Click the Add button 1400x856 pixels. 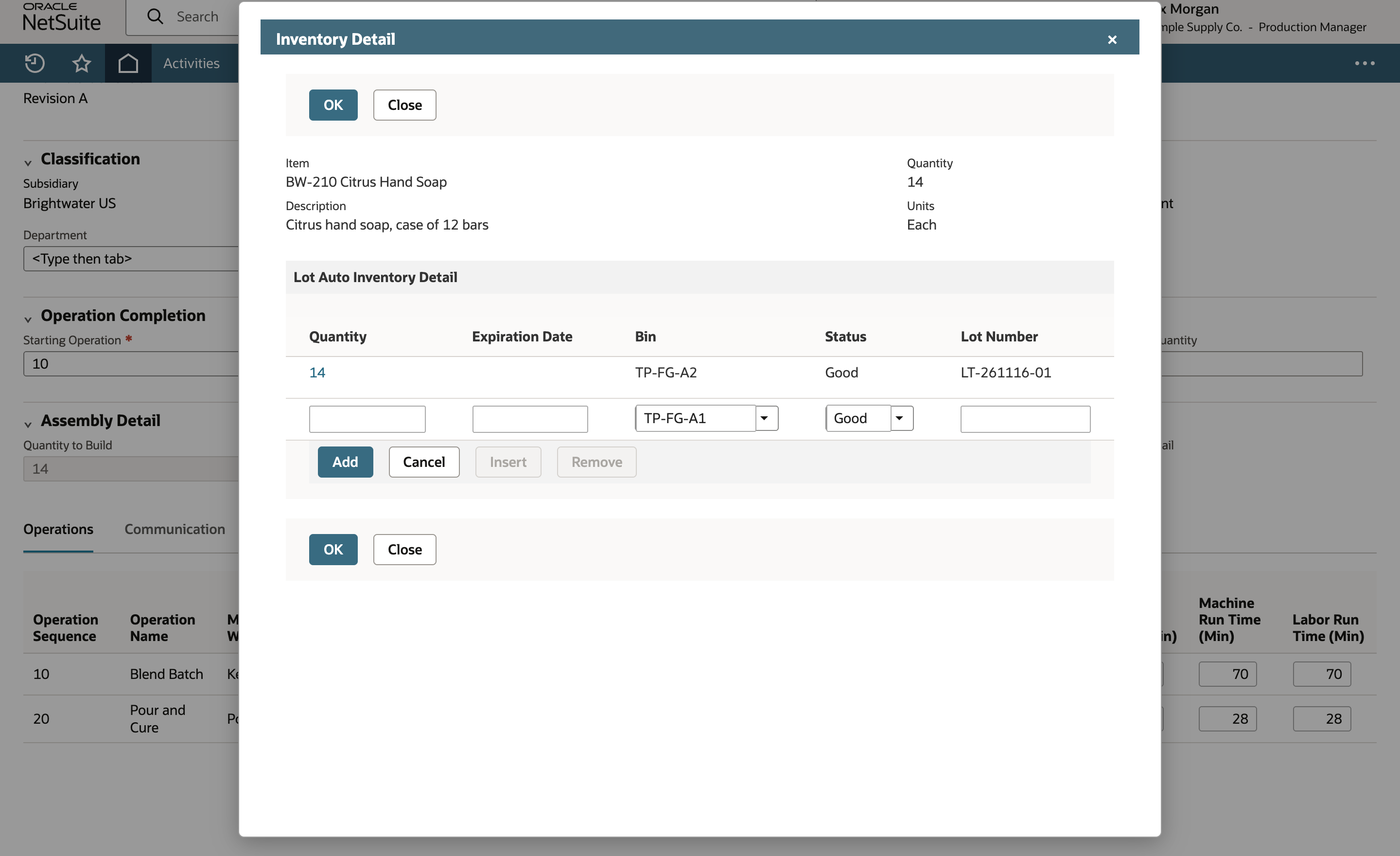pos(345,462)
